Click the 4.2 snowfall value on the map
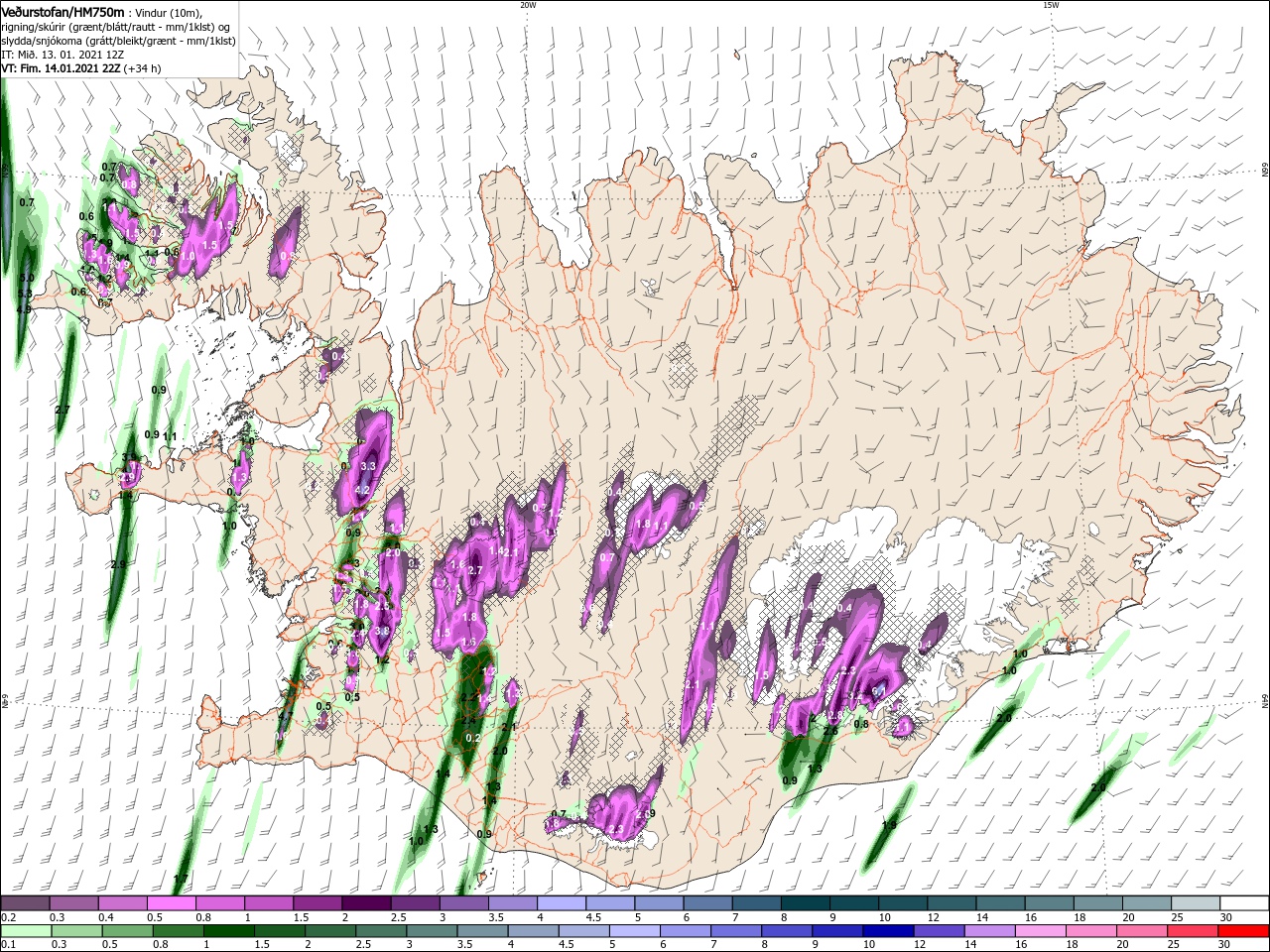Screen dimensions: 1270x952 point(362,490)
